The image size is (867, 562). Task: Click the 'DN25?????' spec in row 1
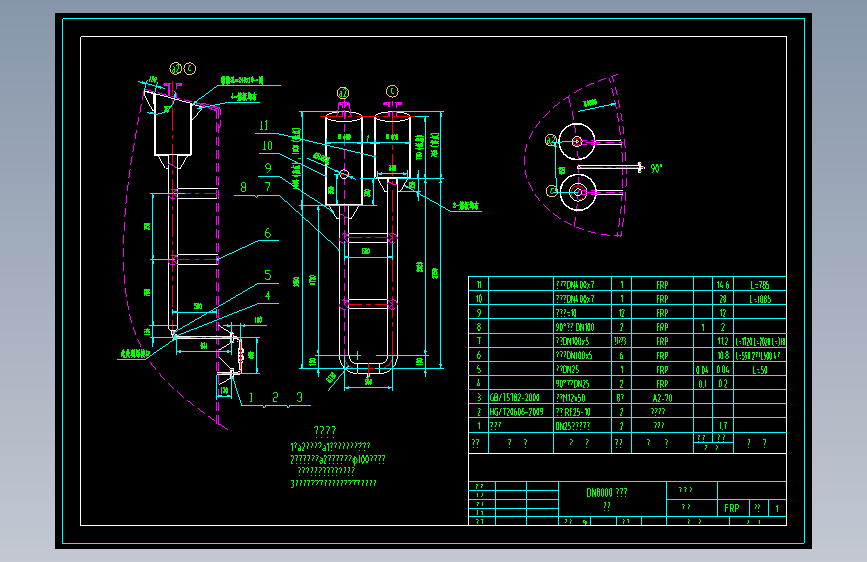click(x=573, y=426)
